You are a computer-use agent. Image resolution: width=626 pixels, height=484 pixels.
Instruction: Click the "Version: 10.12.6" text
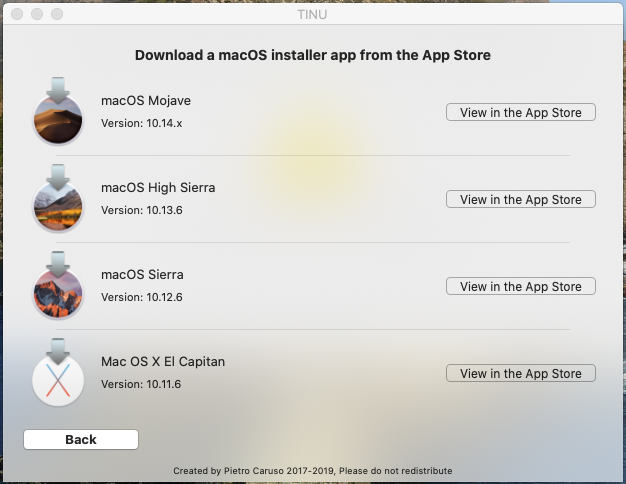[x=142, y=298]
